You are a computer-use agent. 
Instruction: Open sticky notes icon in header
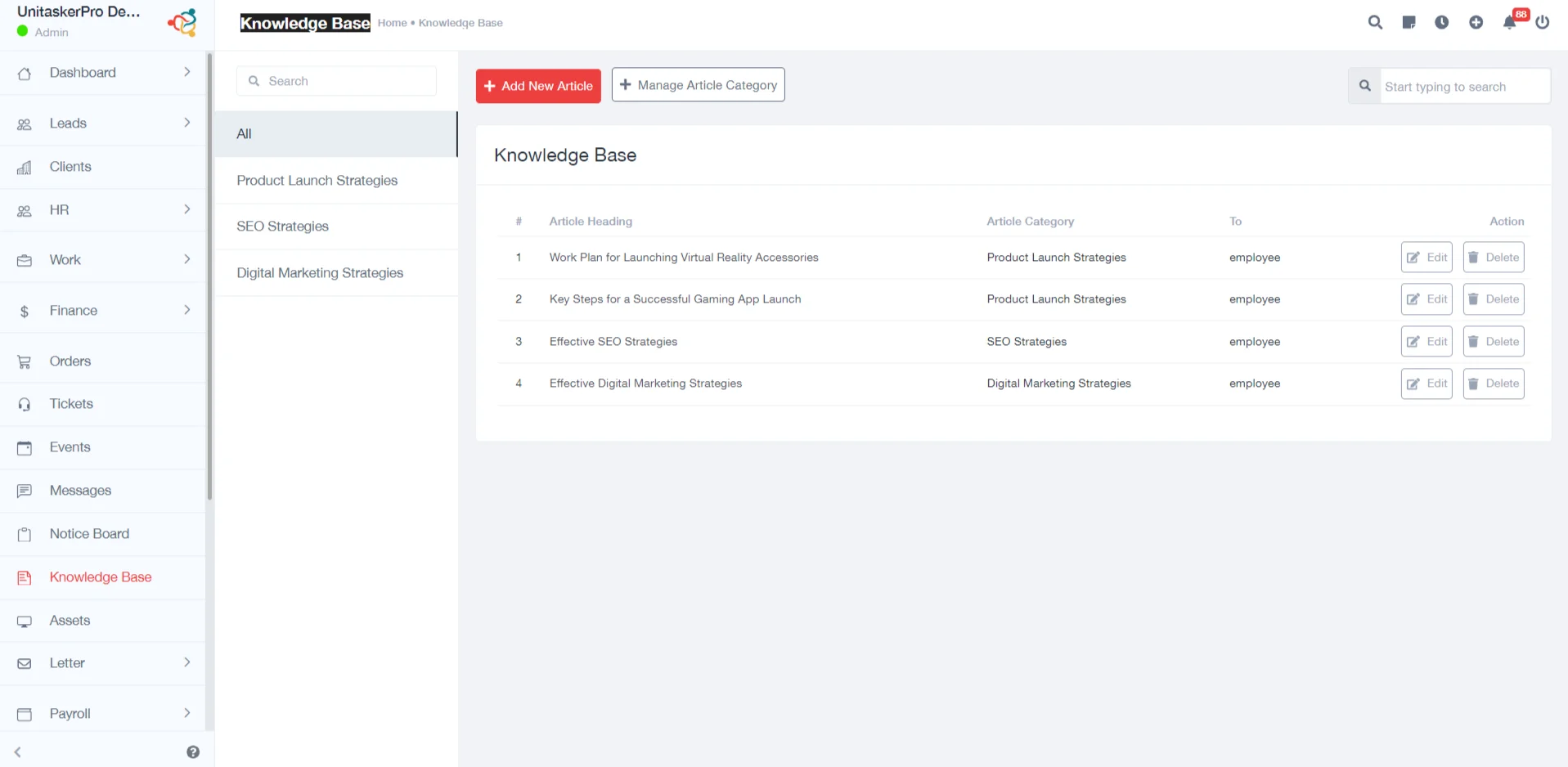(x=1409, y=22)
